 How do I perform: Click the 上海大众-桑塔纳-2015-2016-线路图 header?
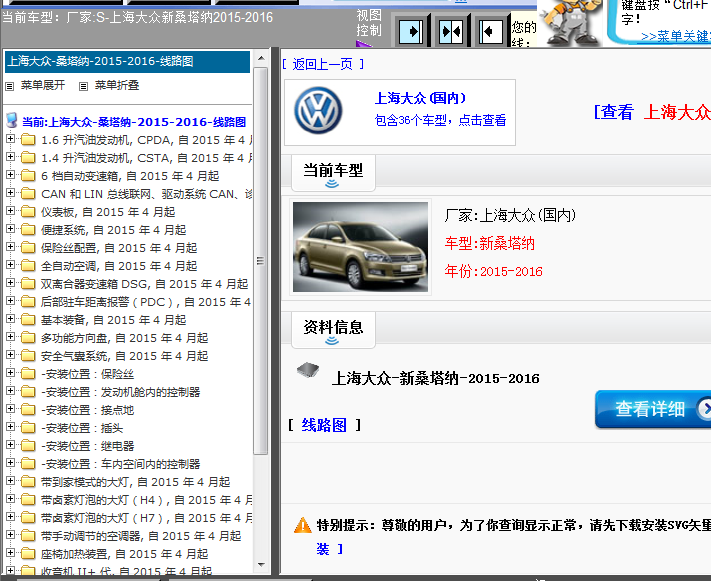(x=127, y=62)
